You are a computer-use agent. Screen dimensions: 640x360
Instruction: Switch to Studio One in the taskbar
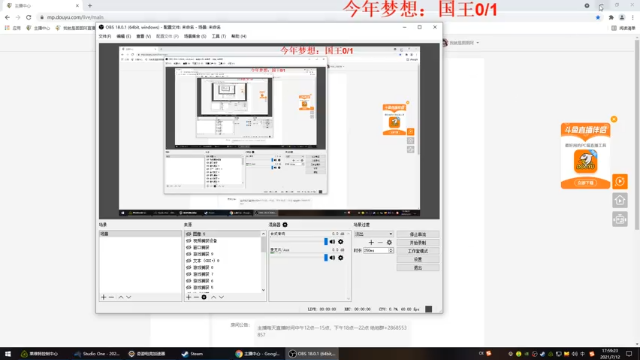coord(97,353)
